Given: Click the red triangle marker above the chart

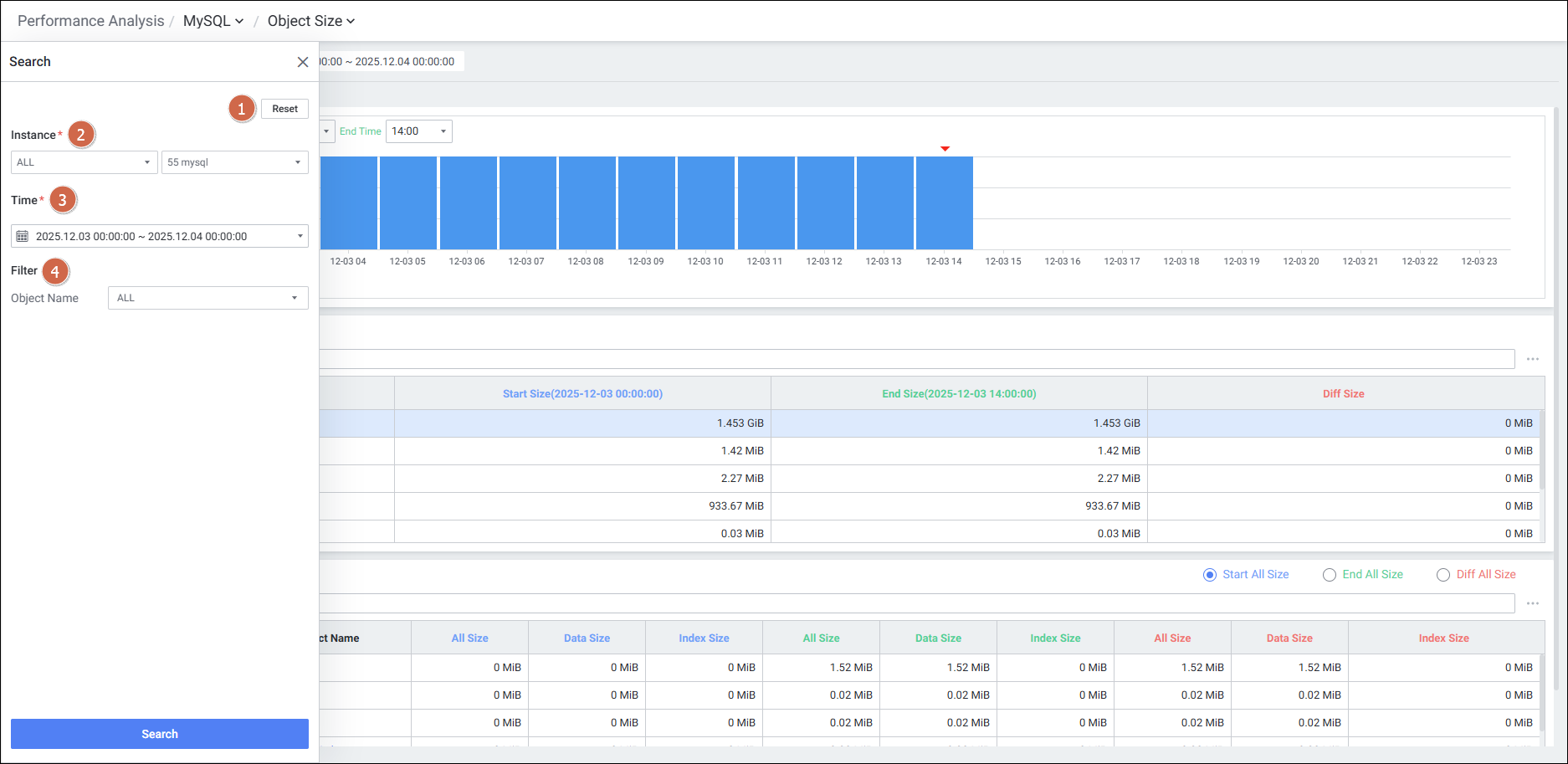Looking at the screenshot, I should click(x=945, y=149).
